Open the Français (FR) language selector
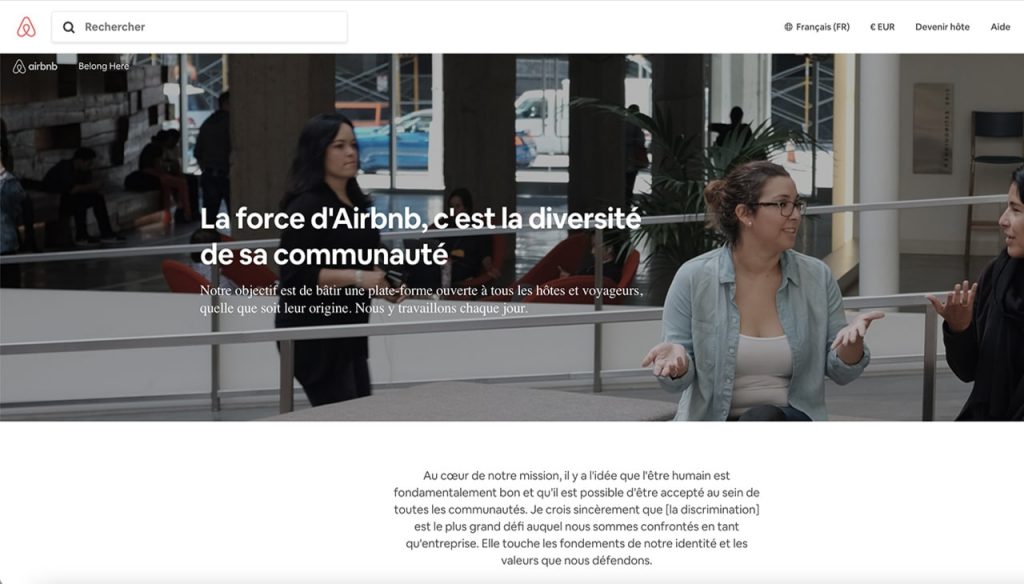This screenshot has height=584, width=1024. click(x=817, y=27)
